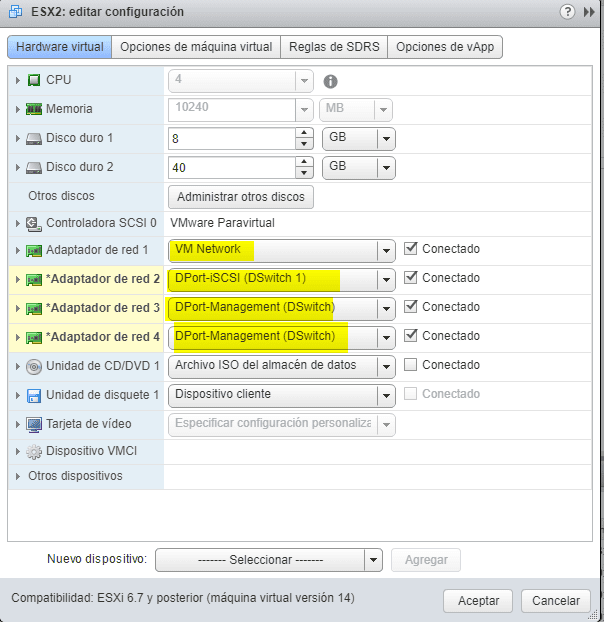Screen dimensions: 604x622
Task: Click the floppy disquete icon
Action: (x=34, y=395)
